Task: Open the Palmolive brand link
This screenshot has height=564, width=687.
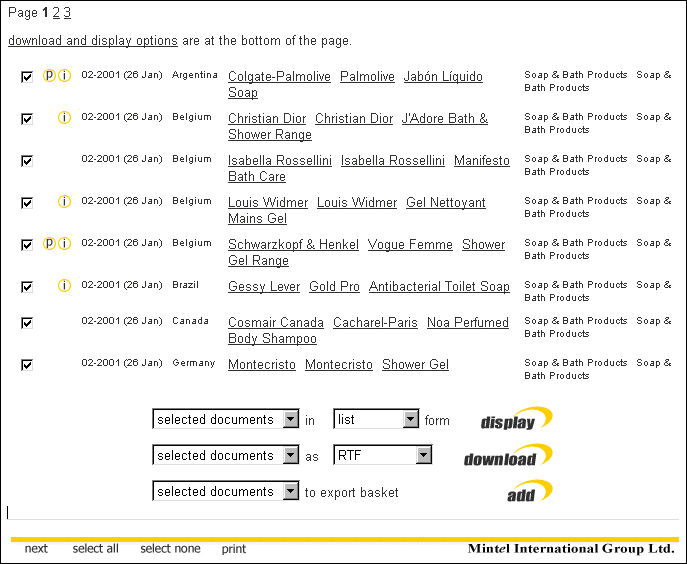Action: [x=367, y=77]
